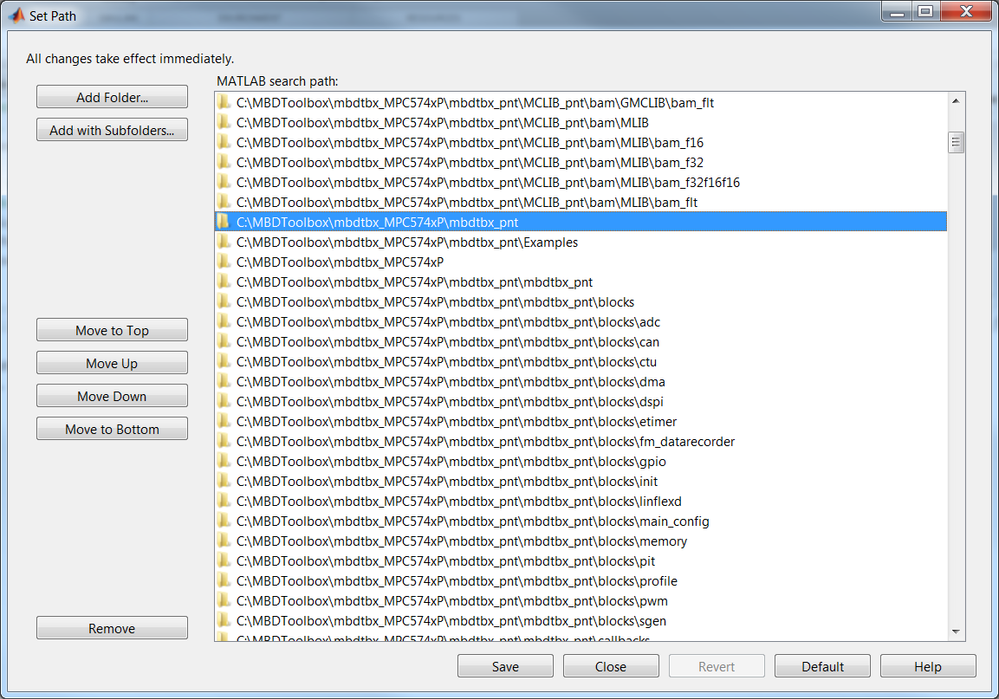
Task: Click folder icon of bam_f32f16f16 row
Action: [x=223, y=182]
